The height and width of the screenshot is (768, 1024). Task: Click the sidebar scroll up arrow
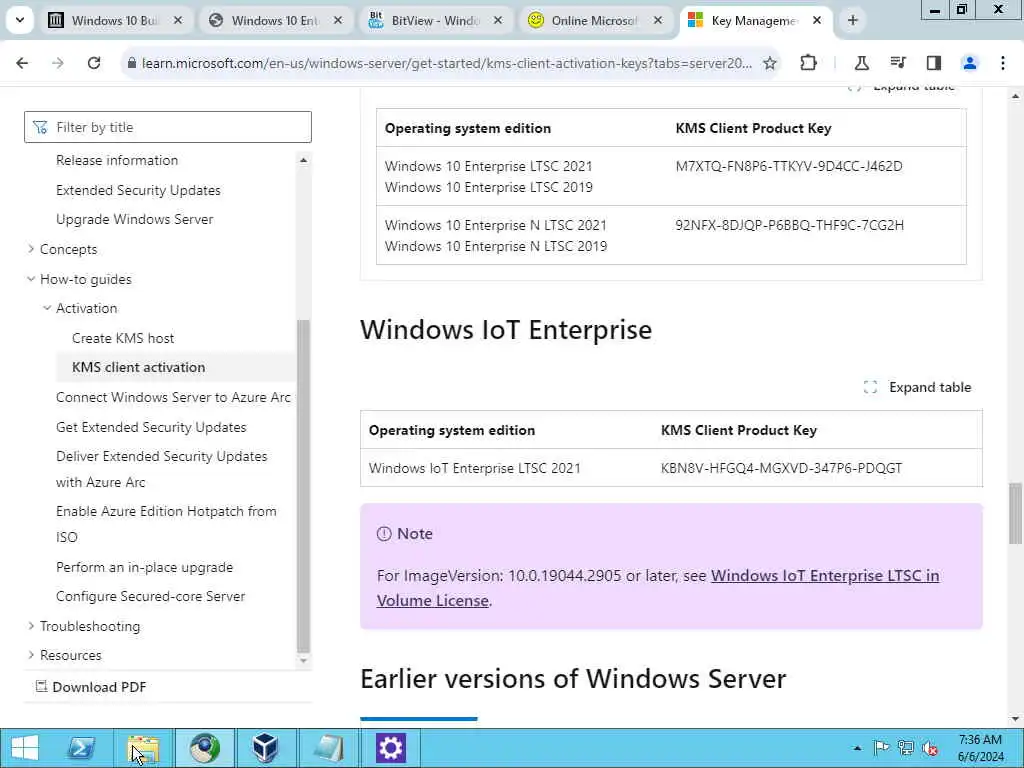click(303, 160)
